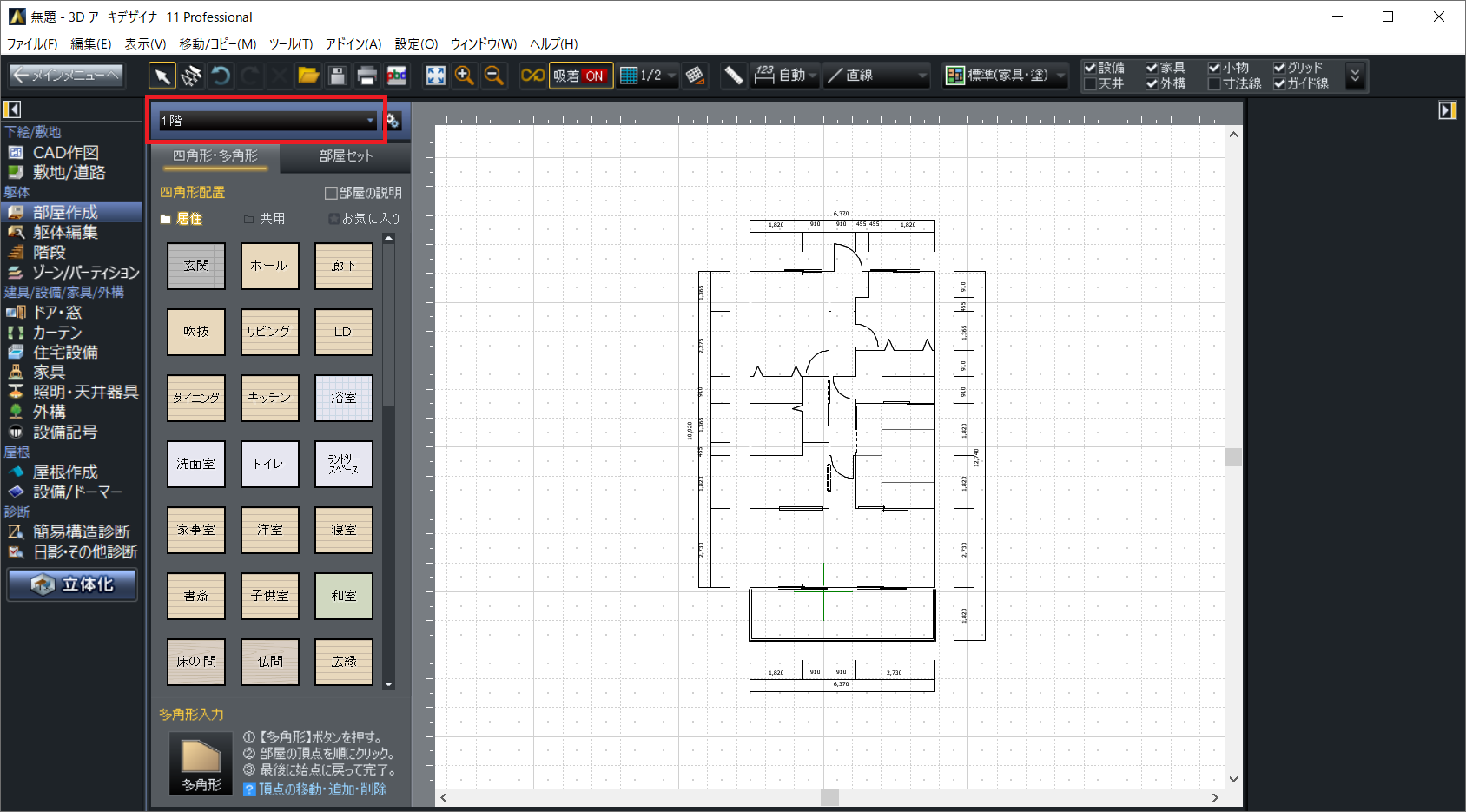This screenshot has height=812, width=1466.
Task: Open the 頂点の移動・追加・削除 help link
Action: [322, 789]
